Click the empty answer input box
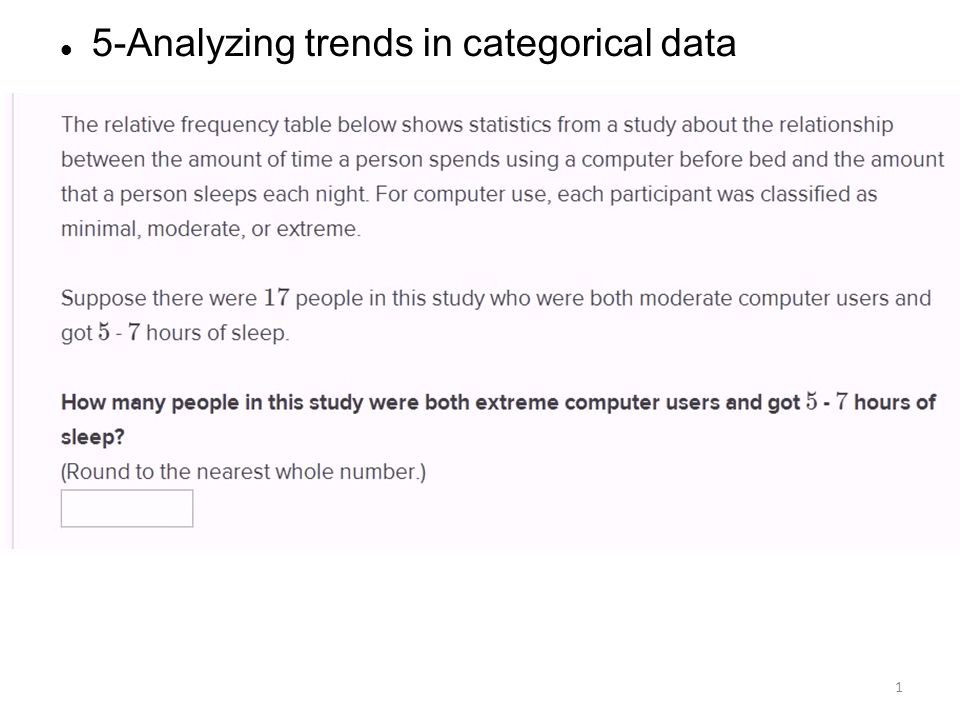 (127, 508)
